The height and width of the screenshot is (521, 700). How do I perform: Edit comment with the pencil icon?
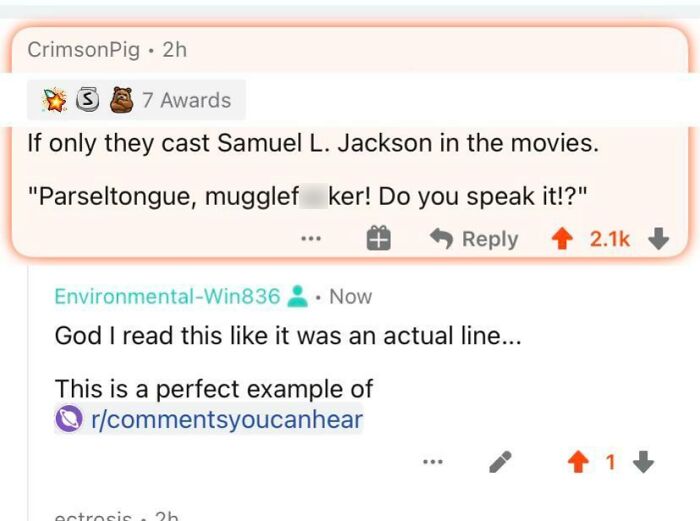500,462
